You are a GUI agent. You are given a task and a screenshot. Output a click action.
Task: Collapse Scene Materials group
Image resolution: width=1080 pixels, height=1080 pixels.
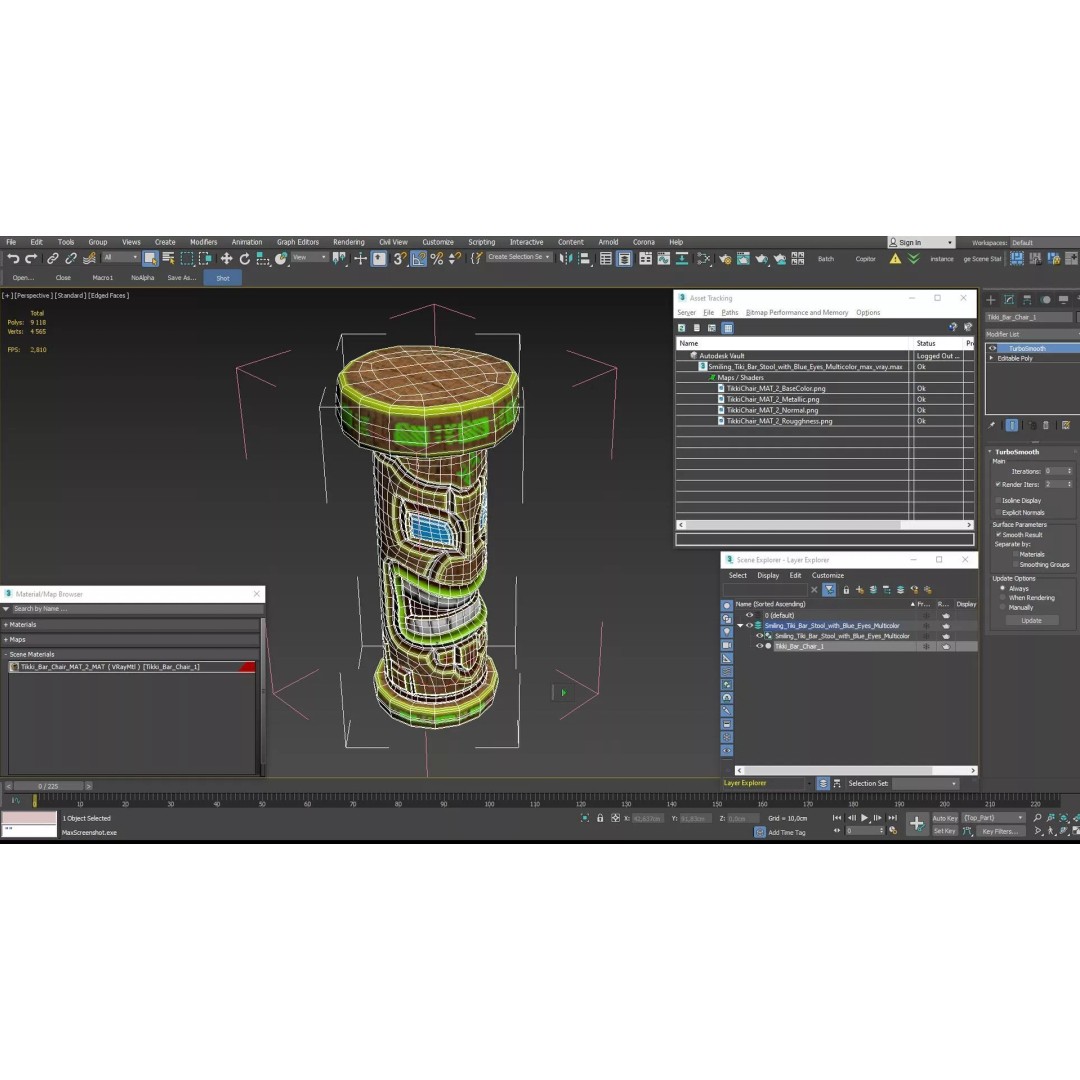pyautogui.click(x=6, y=654)
